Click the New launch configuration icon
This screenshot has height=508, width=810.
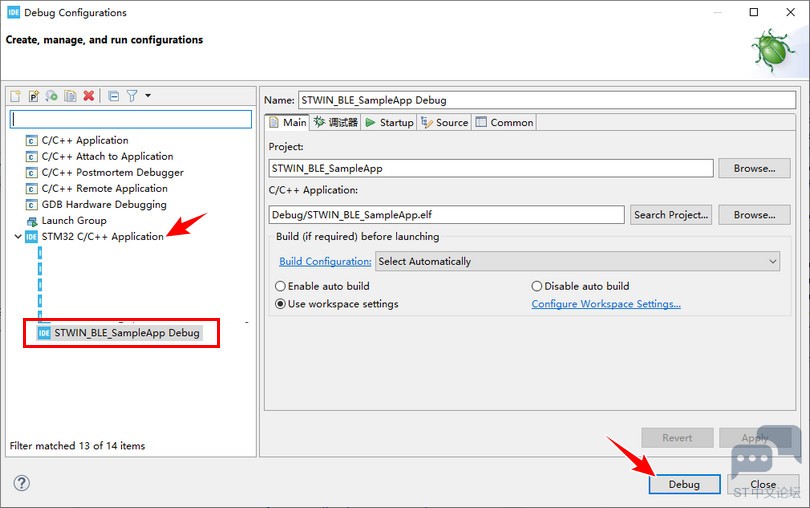(x=16, y=96)
